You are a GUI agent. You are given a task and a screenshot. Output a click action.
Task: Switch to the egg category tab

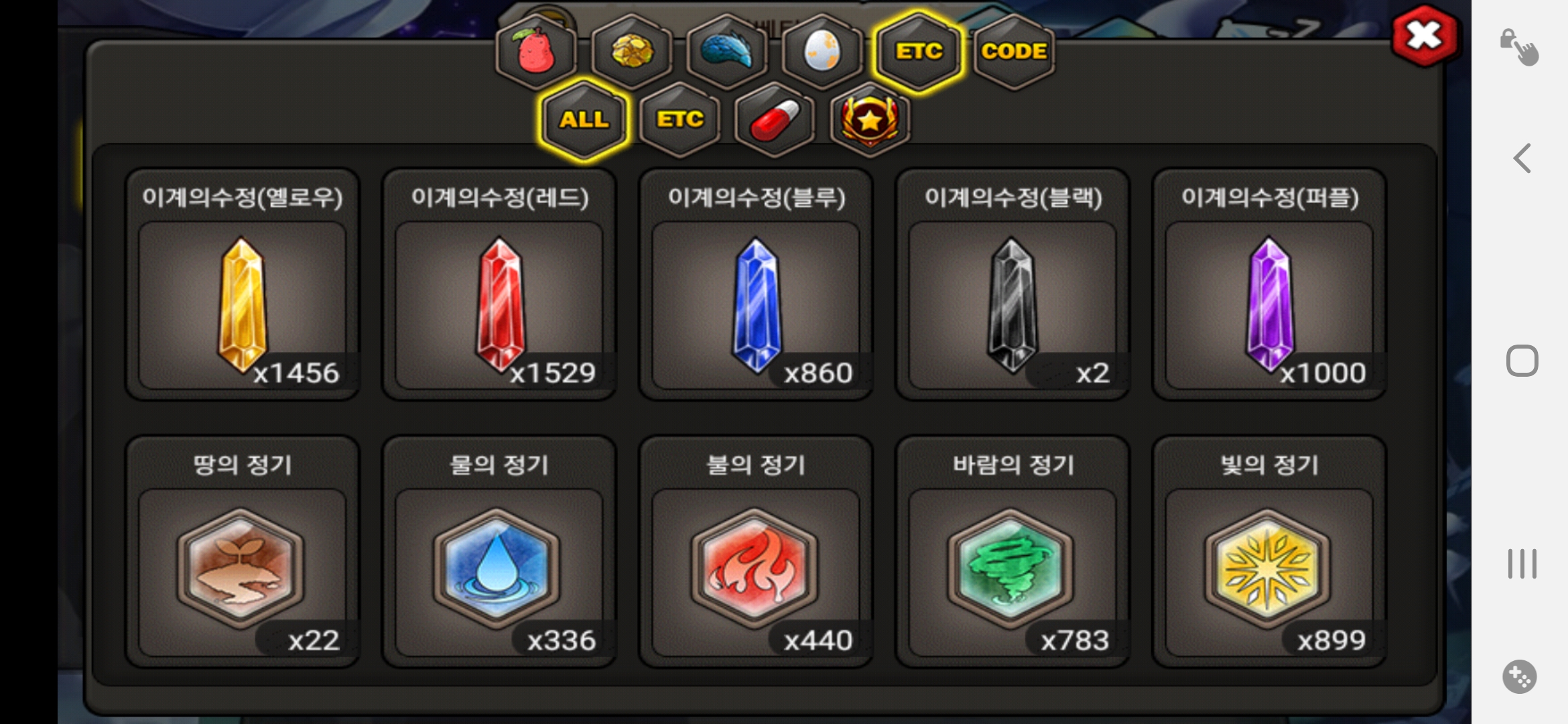822,52
